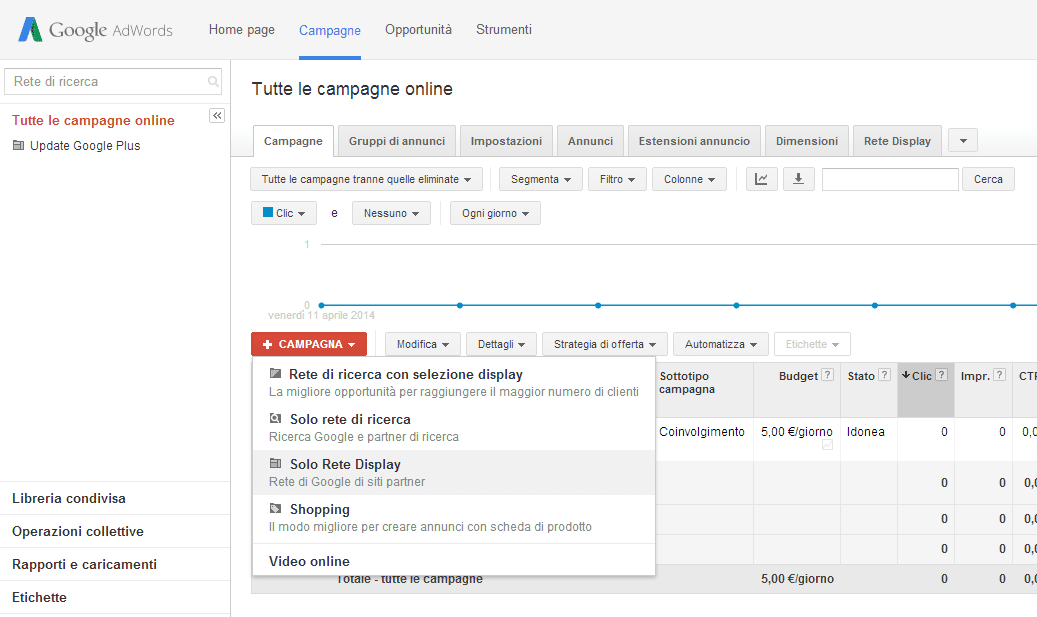Toggle the sort arrow on the Clic column
The image size is (1037, 617).
pyautogui.click(x=906, y=375)
